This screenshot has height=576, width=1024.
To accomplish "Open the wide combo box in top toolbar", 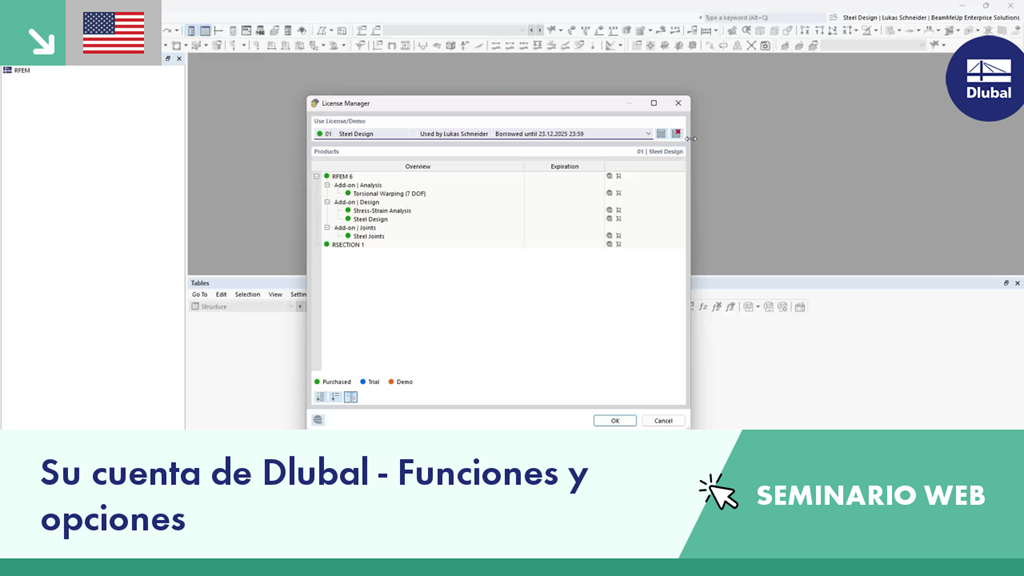I will pos(455,30).
